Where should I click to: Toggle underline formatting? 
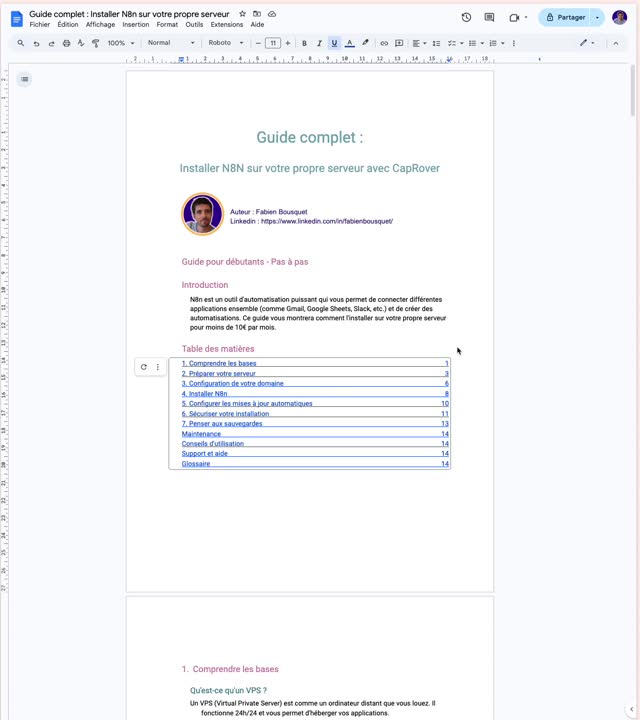334,43
